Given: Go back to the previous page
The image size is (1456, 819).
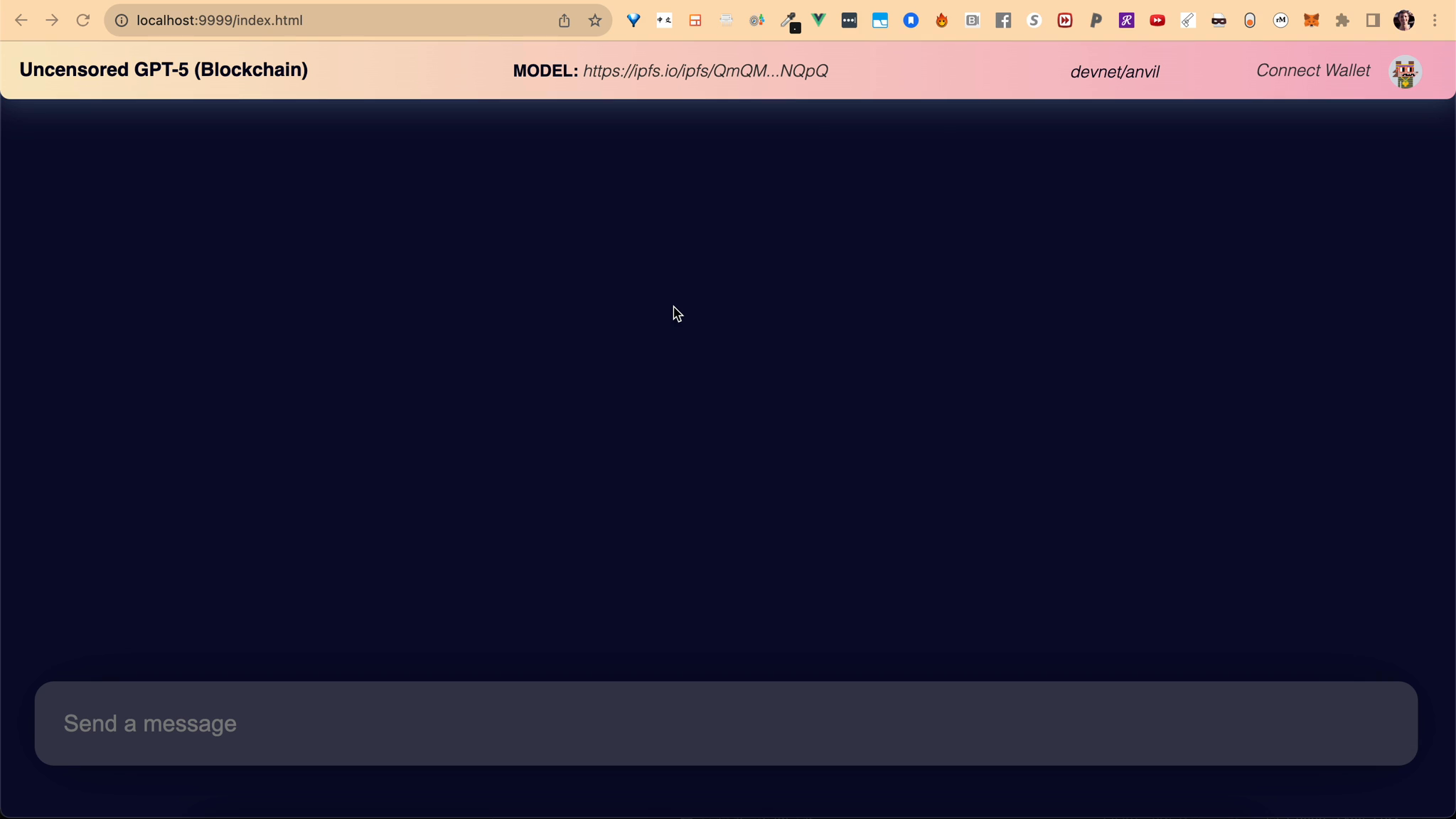Looking at the screenshot, I should click(x=21, y=21).
